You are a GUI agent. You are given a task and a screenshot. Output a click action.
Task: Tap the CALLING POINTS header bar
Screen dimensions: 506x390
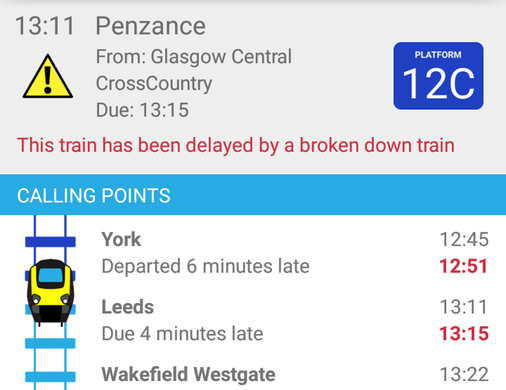click(x=253, y=195)
